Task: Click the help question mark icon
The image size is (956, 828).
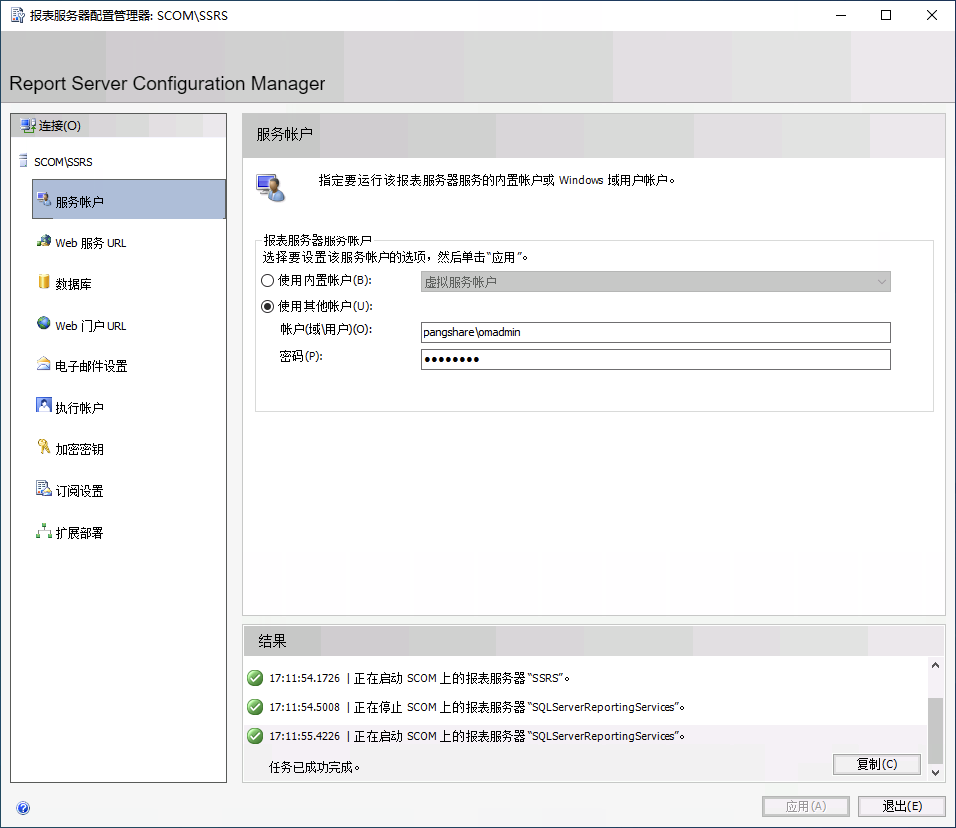Action: pyautogui.click(x=22, y=807)
